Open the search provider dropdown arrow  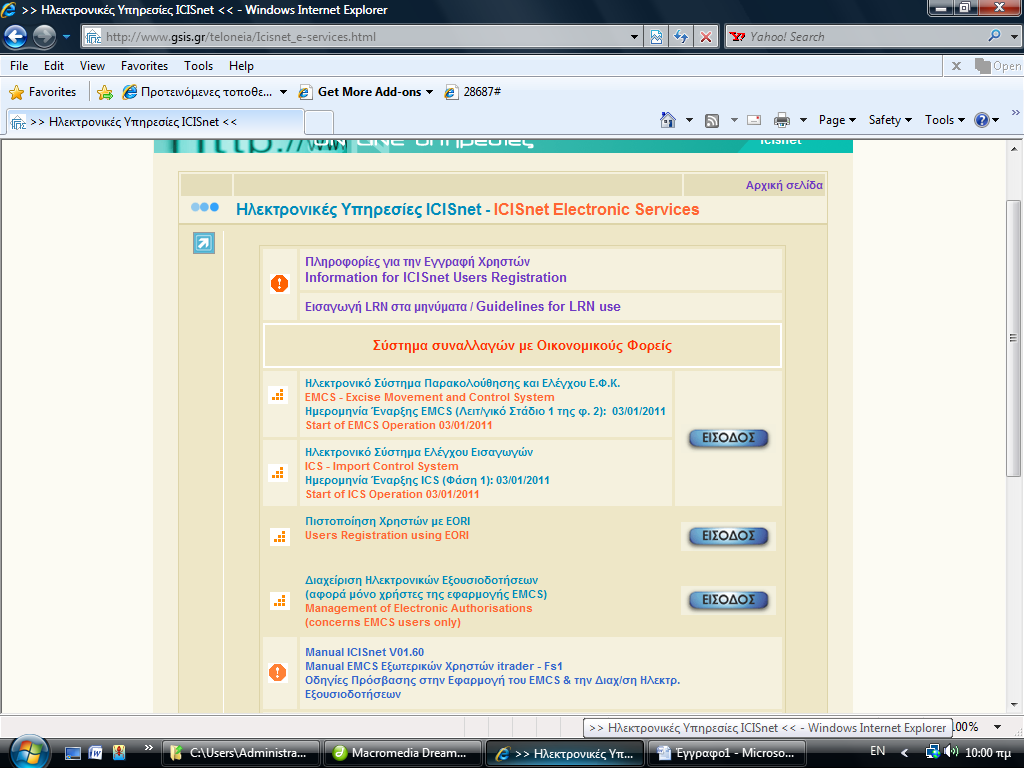(x=1014, y=37)
